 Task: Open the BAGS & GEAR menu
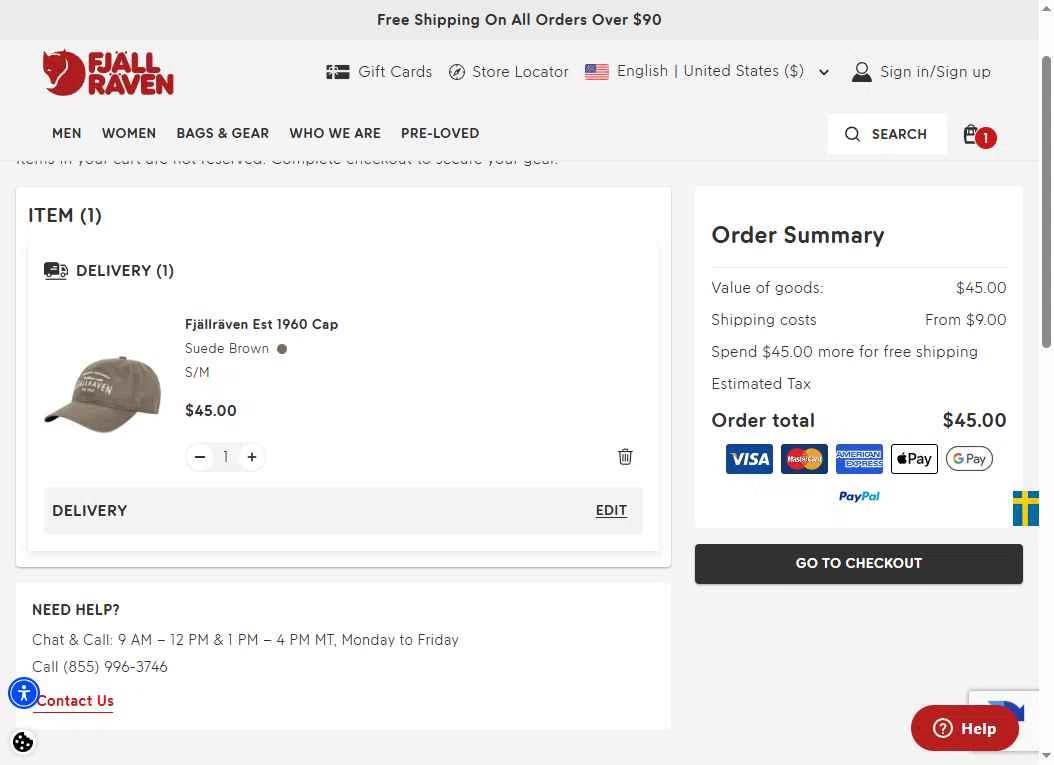click(x=222, y=133)
